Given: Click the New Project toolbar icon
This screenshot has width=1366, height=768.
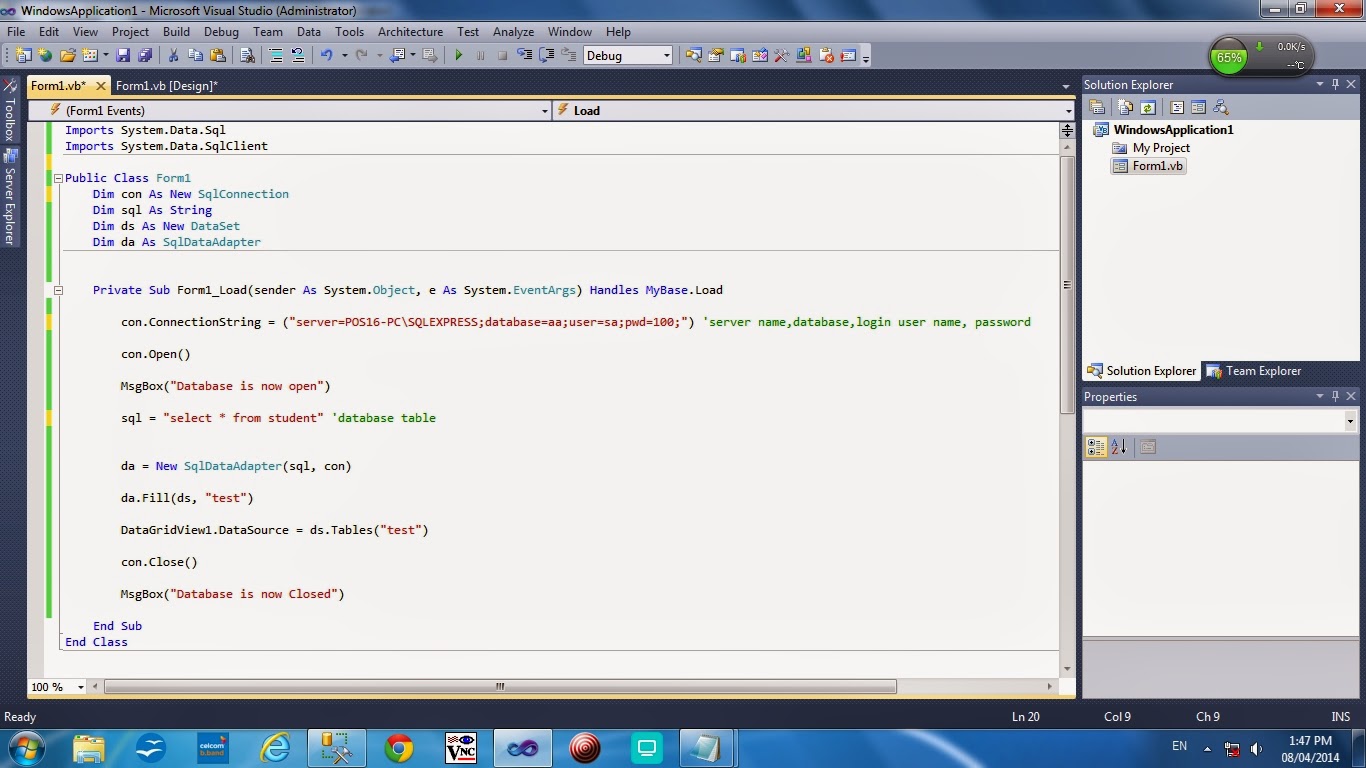Looking at the screenshot, I should click(x=23, y=56).
